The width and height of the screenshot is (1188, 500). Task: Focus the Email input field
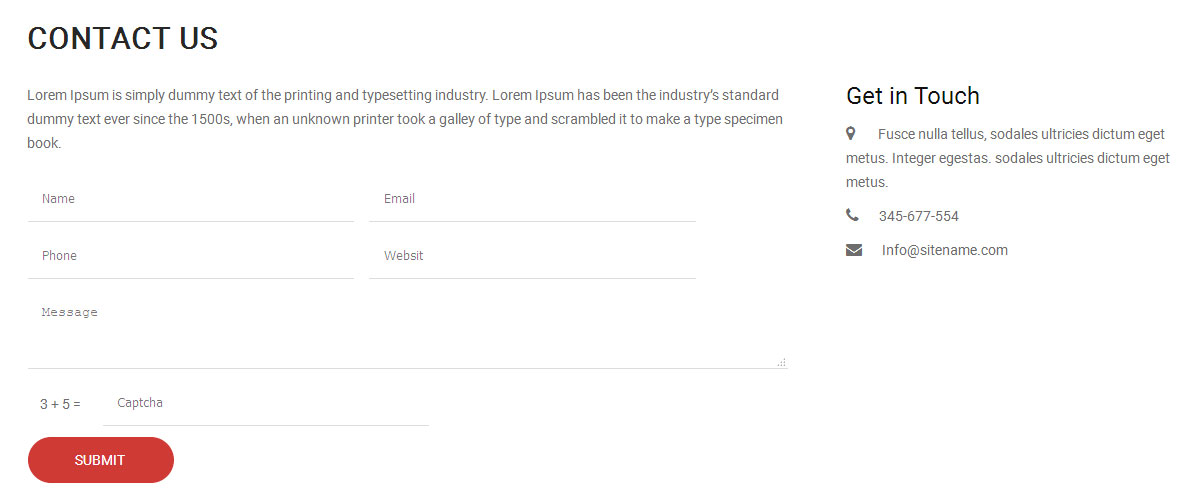tap(533, 199)
